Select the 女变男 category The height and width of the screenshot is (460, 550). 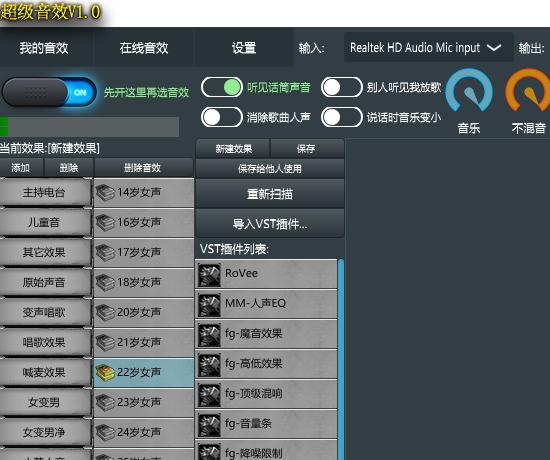(x=44, y=402)
